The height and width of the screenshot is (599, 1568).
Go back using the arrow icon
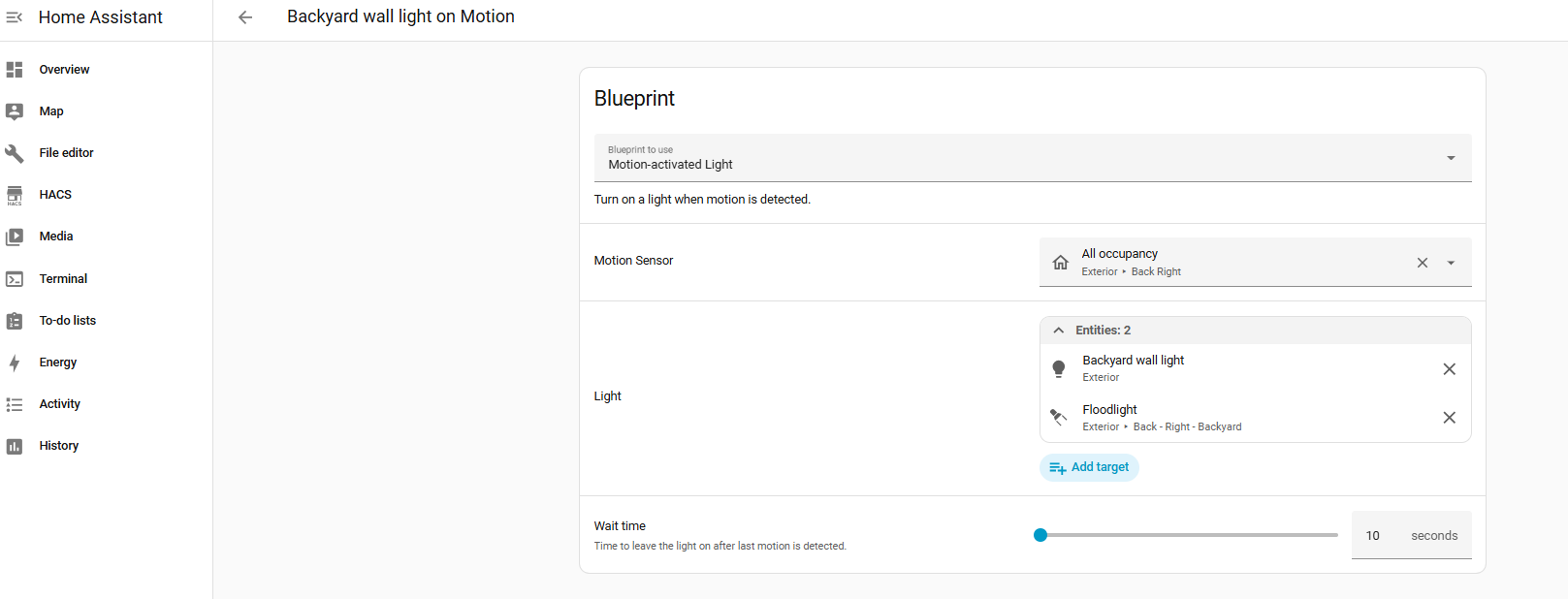coord(245,17)
